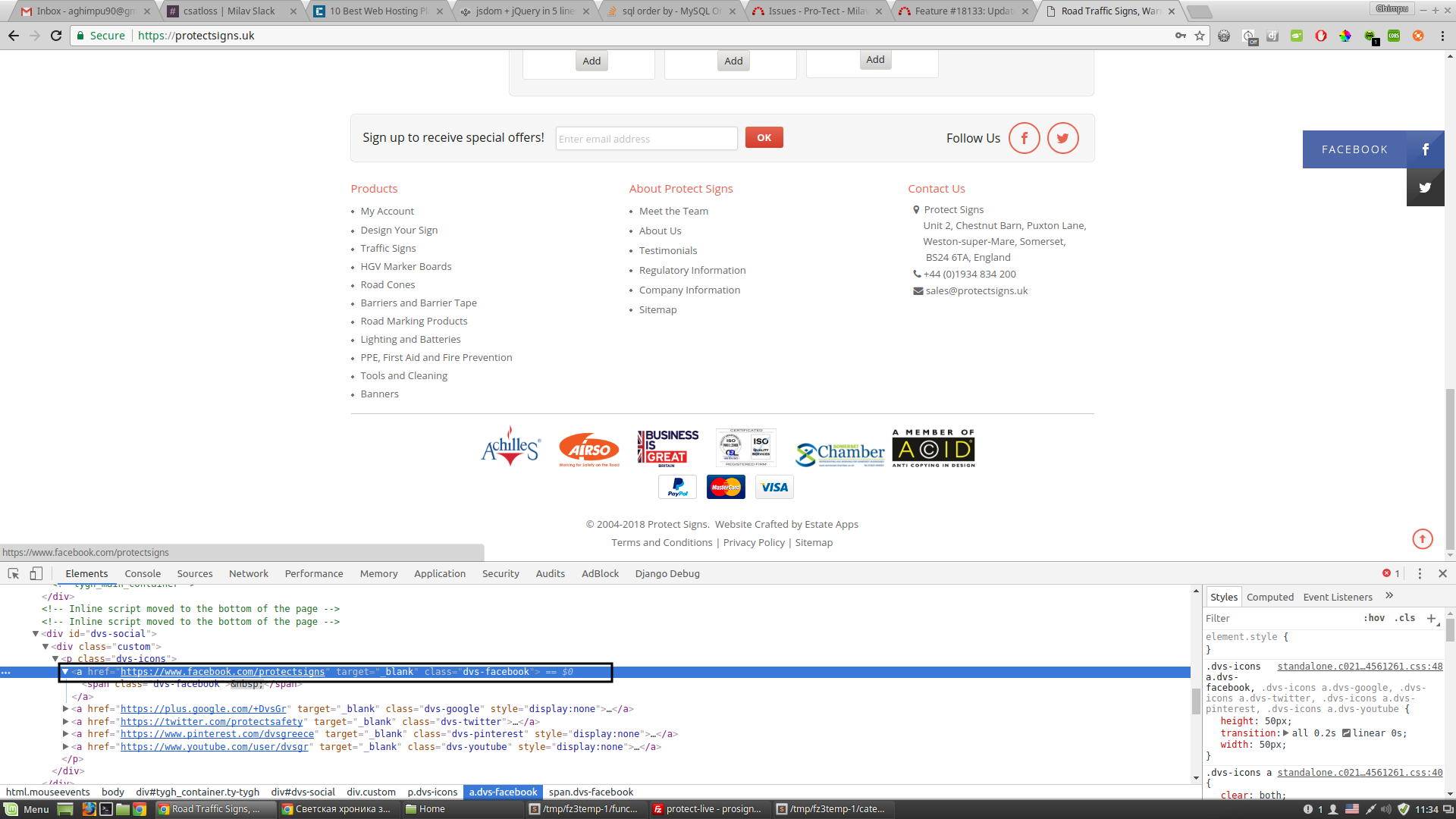Expand the twitter.com/protectsafety anchor node
The width and height of the screenshot is (1456, 819).
(65, 722)
